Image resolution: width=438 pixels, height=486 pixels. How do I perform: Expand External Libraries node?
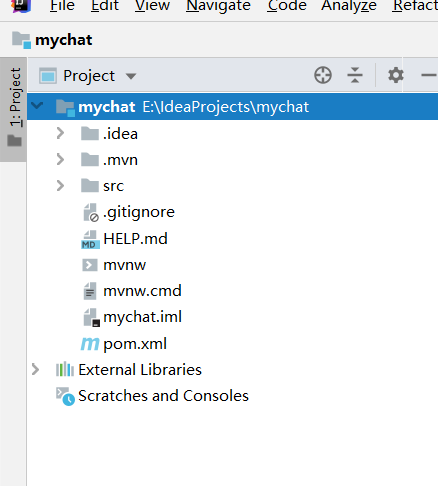tap(35, 370)
